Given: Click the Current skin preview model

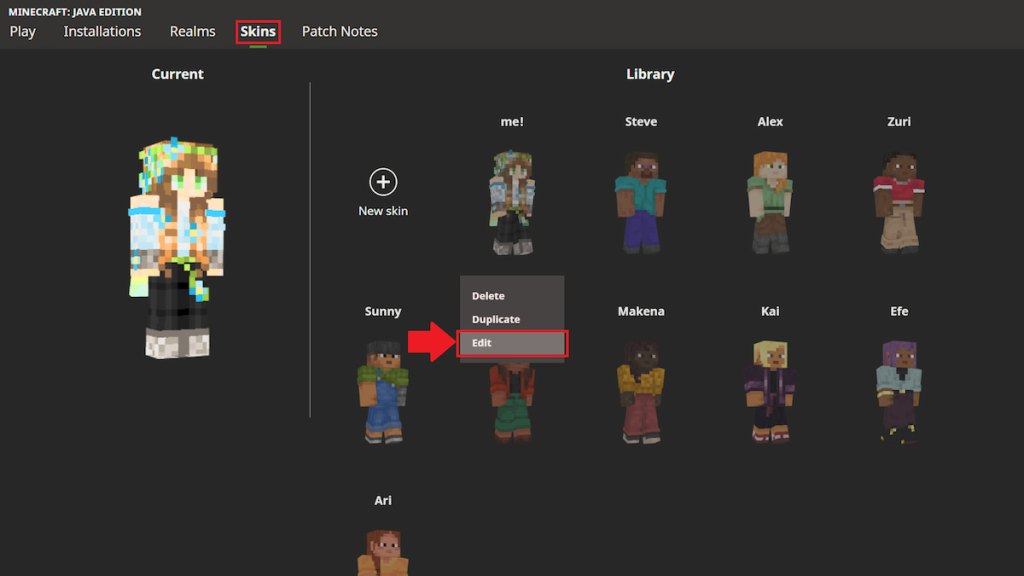Looking at the screenshot, I should pyautogui.click(x=177, y=248).
